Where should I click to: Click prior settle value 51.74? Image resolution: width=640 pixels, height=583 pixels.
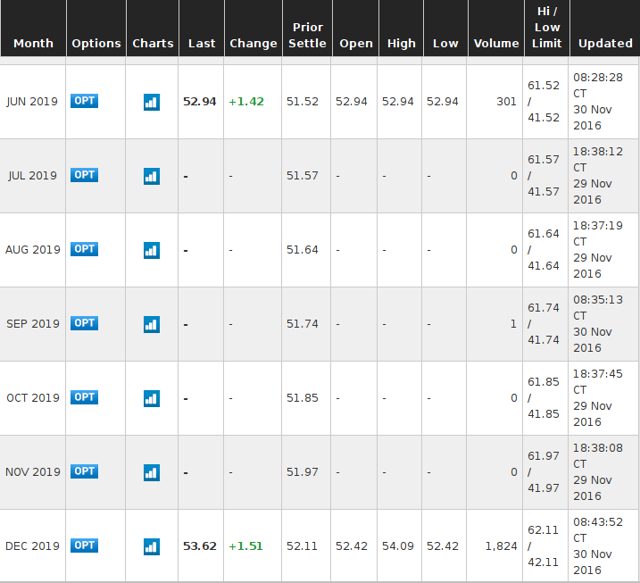click(302, 324)
